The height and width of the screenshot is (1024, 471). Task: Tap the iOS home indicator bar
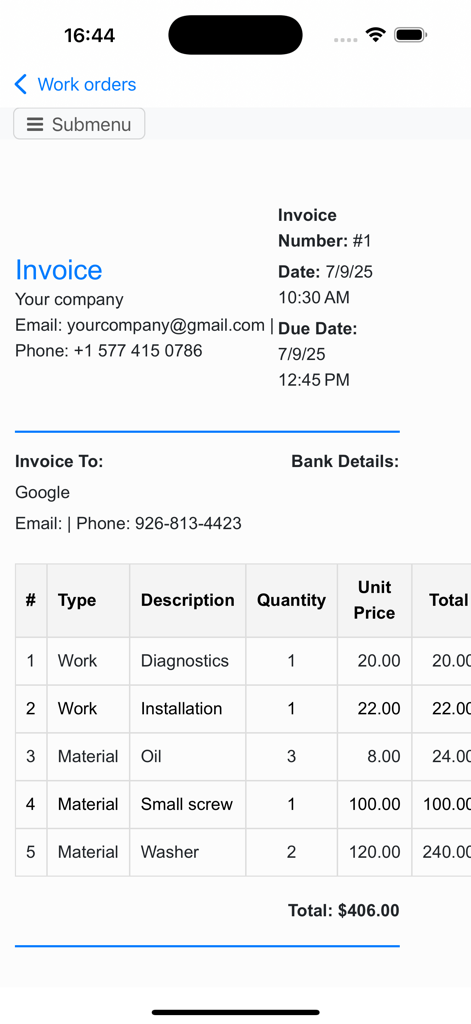click(x=236, y=1012)
